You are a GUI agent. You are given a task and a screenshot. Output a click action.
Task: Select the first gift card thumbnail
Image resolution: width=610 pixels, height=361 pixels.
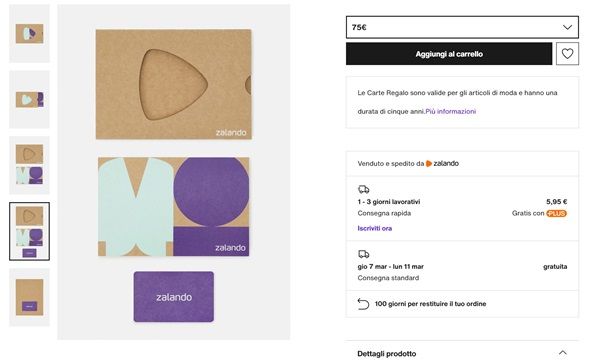tap(30, 33)
